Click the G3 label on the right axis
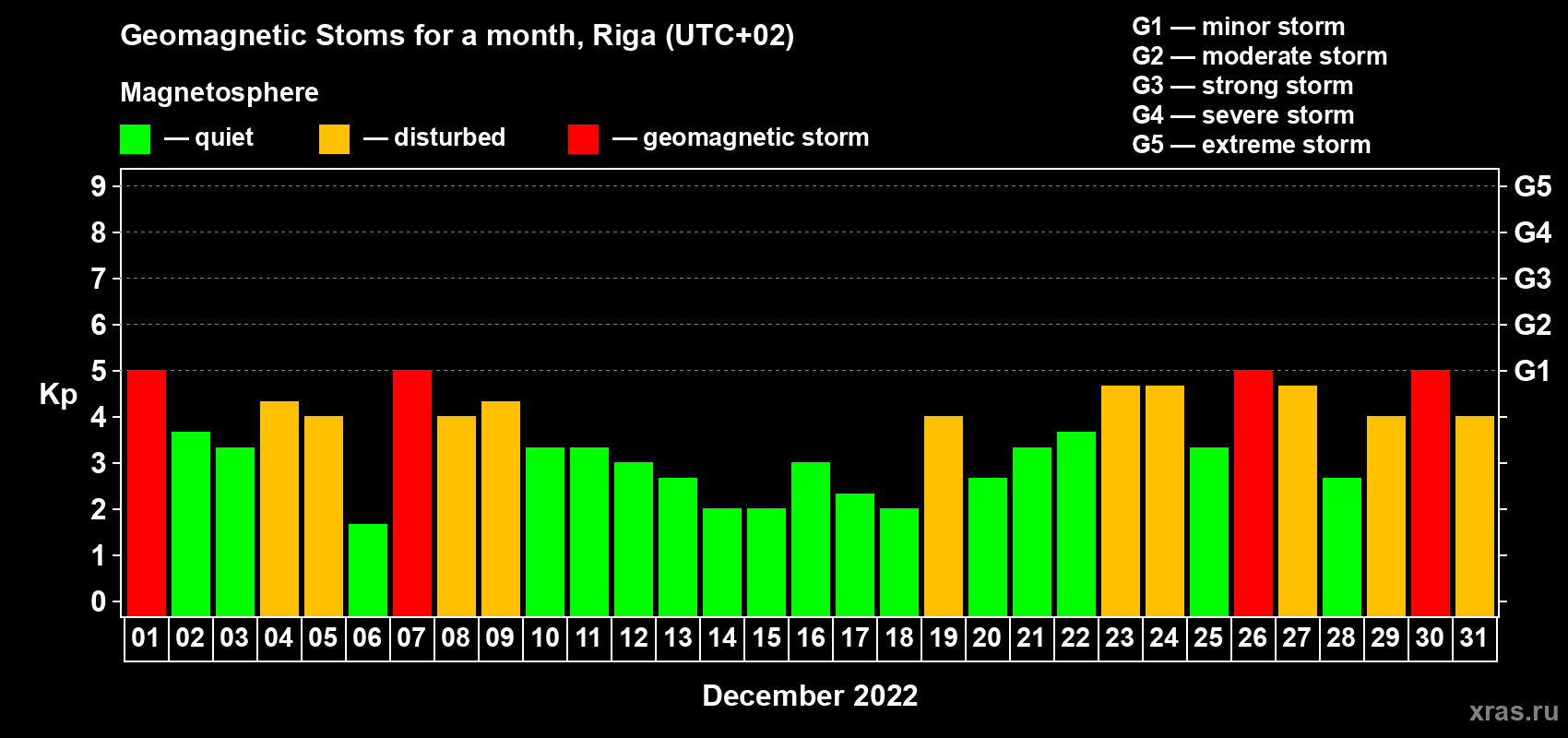The height and width of the screenshot is (738, 1568). pos(1533,279)
